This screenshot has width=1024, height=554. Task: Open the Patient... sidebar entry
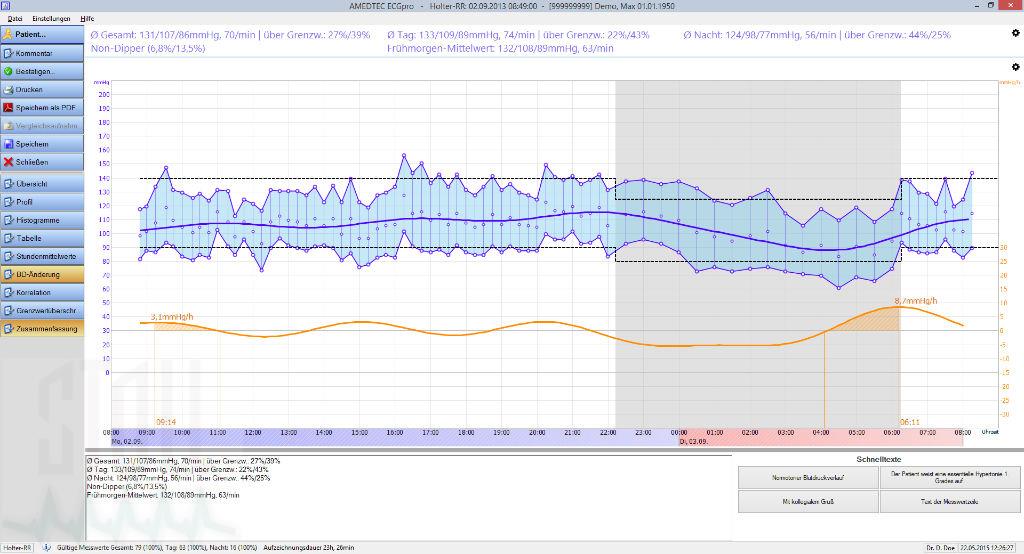point(40,34)
